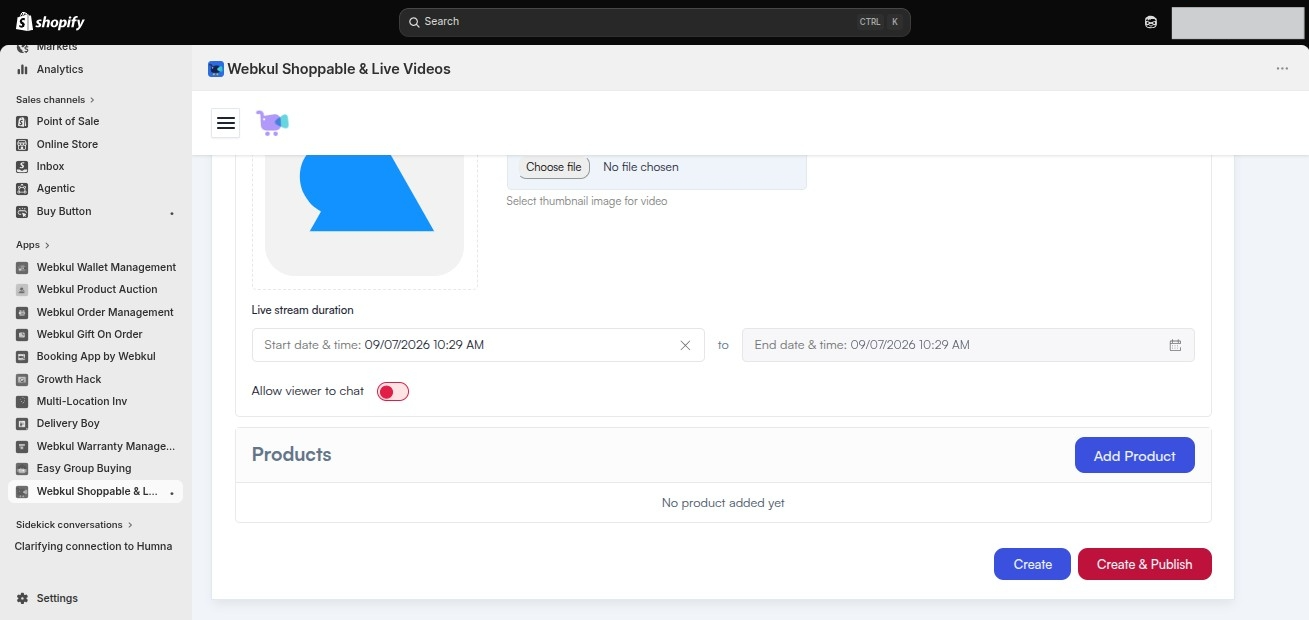The width and height of the screenshot is (1309, 620).
Task: Click the Create & Publish button
Action: tap(1144, 564)
